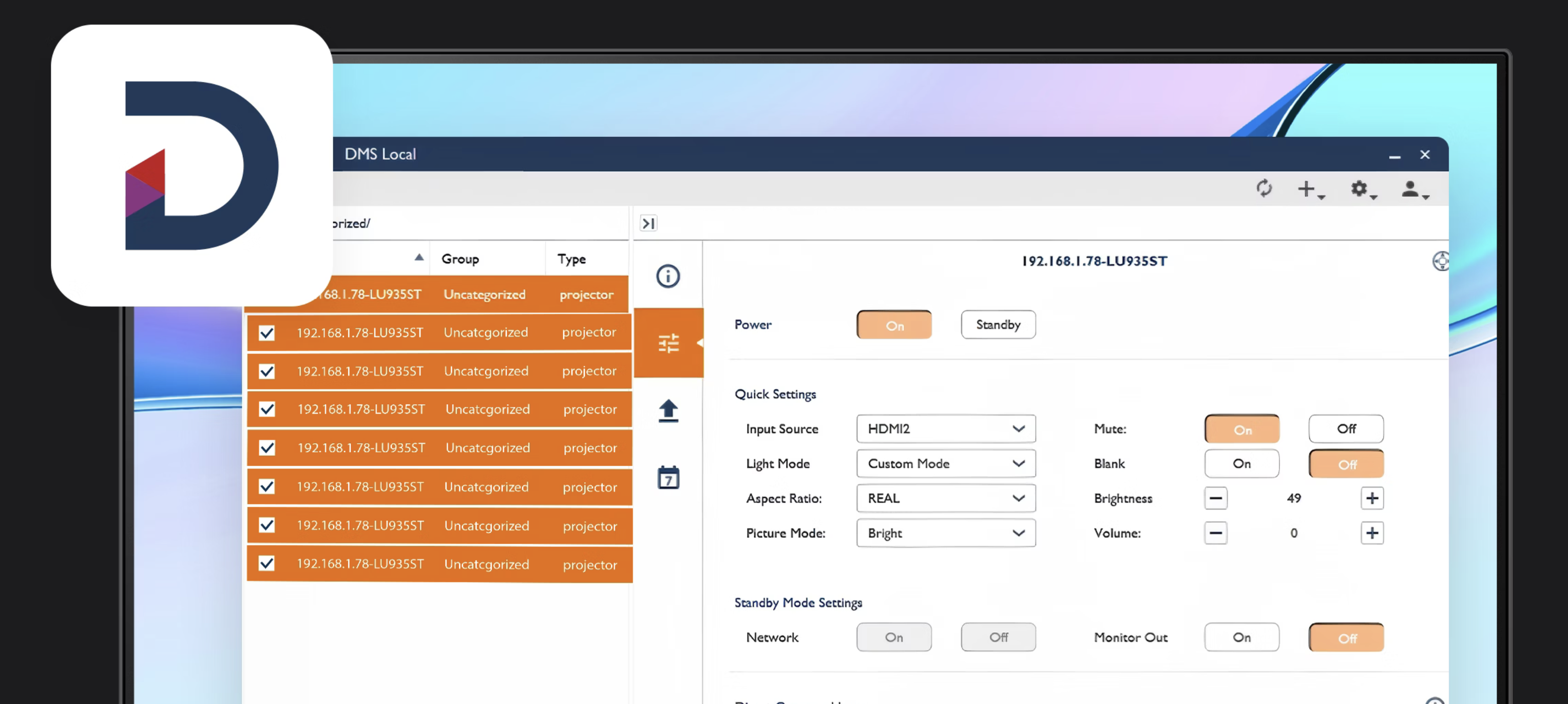This screenshot has width=1568, height=704.
Task: Click the Type column header
Action: point(571,259)
